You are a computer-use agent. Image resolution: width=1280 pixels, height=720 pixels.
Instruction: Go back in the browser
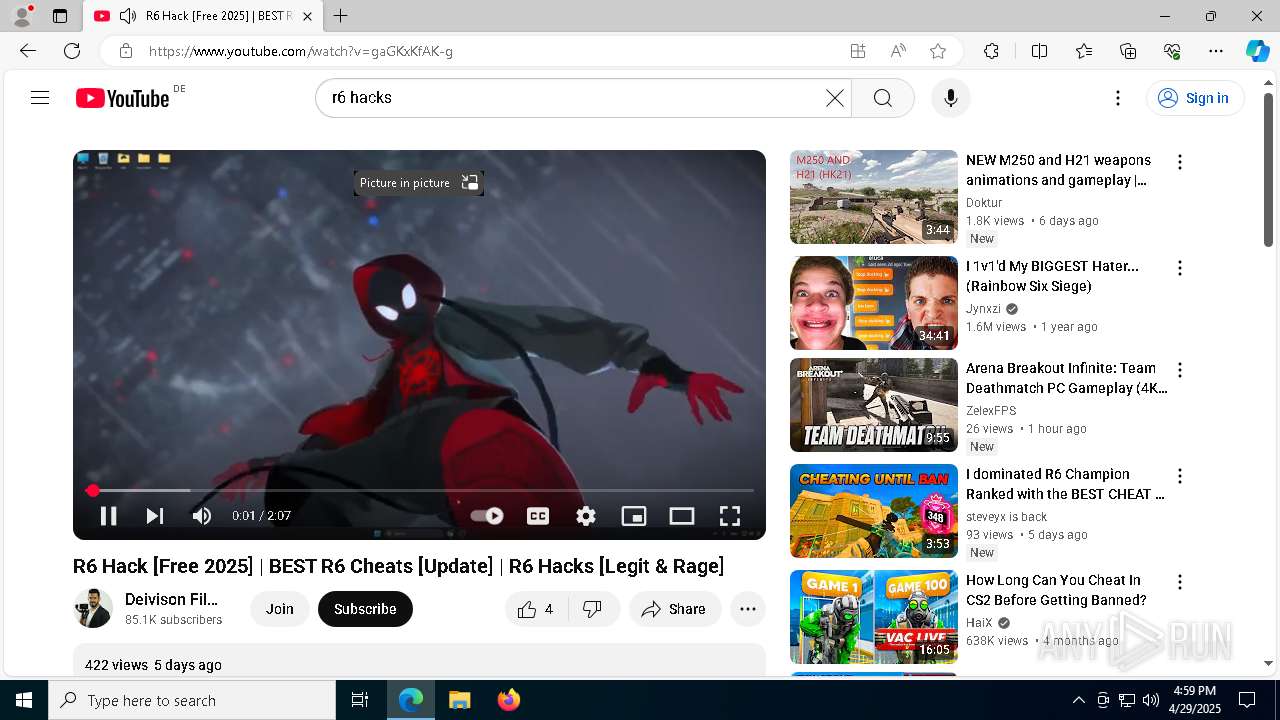click(28, 51)
